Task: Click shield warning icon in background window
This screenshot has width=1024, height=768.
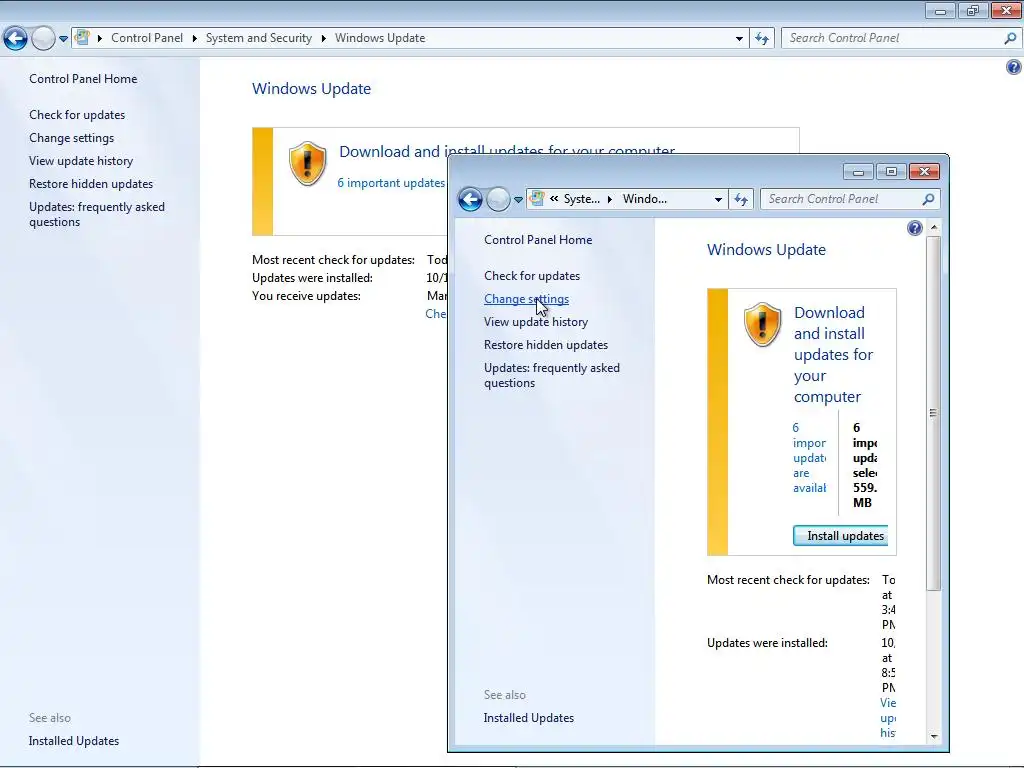Action: coord(307,163)
